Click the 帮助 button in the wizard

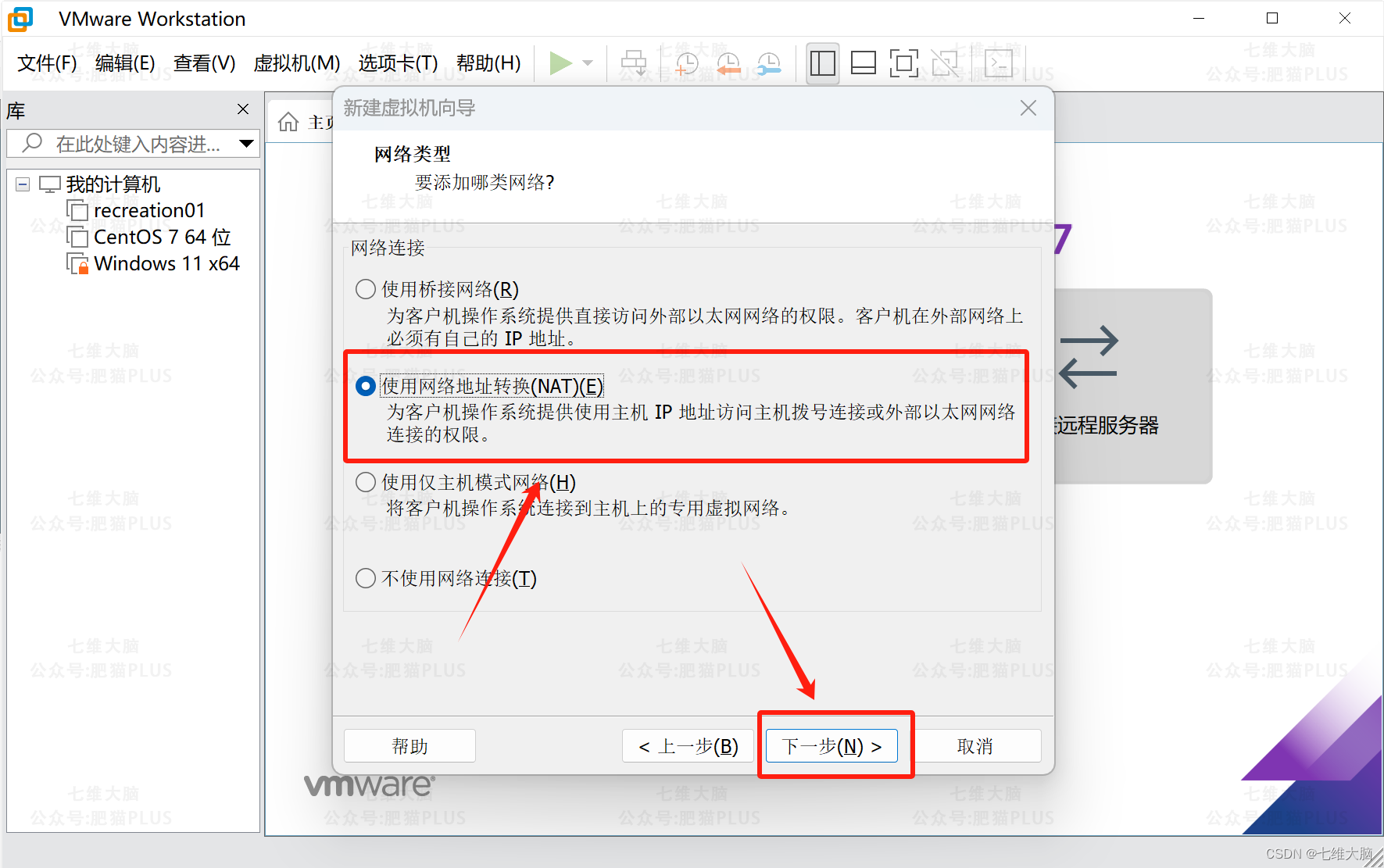tap(409, 746)
